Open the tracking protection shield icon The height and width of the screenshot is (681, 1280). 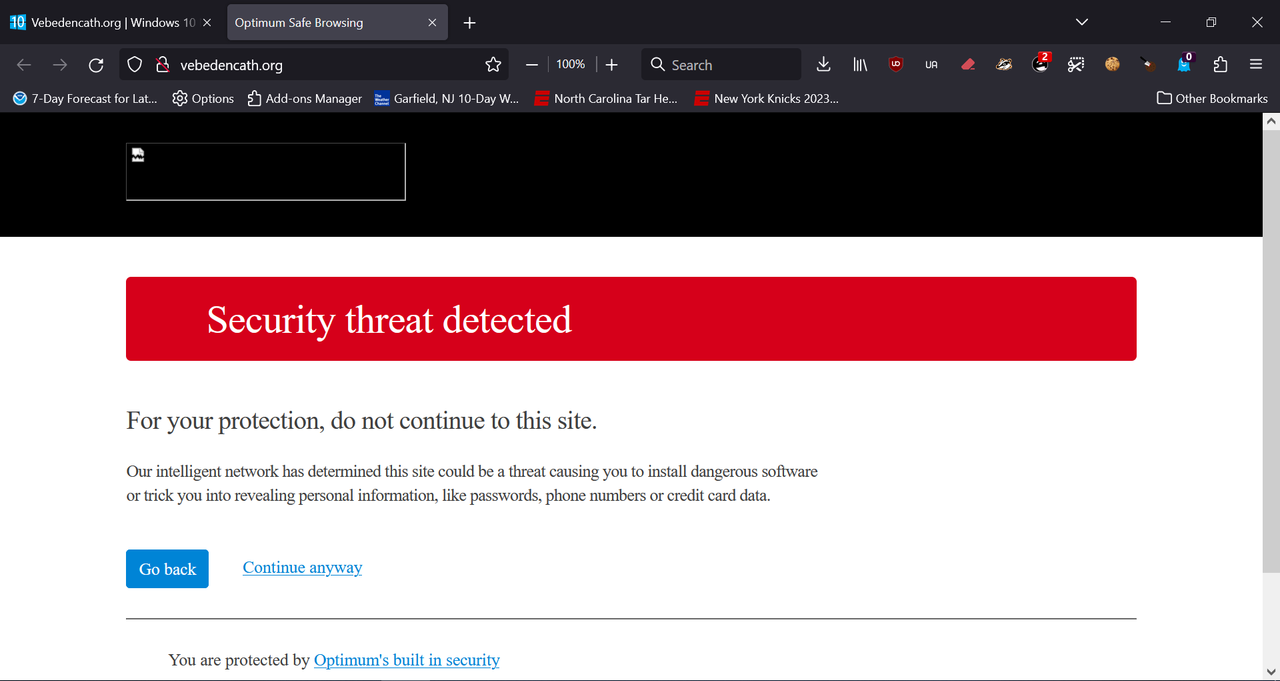tap(135, 65)
